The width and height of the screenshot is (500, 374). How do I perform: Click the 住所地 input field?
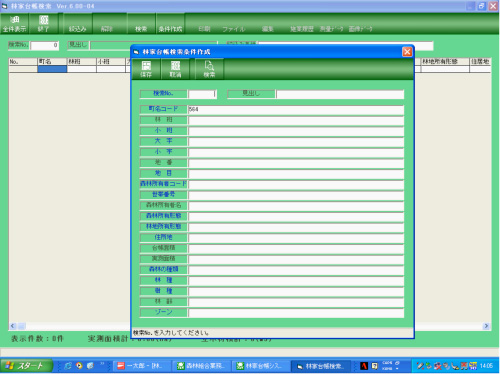click(x=296, y=238)
